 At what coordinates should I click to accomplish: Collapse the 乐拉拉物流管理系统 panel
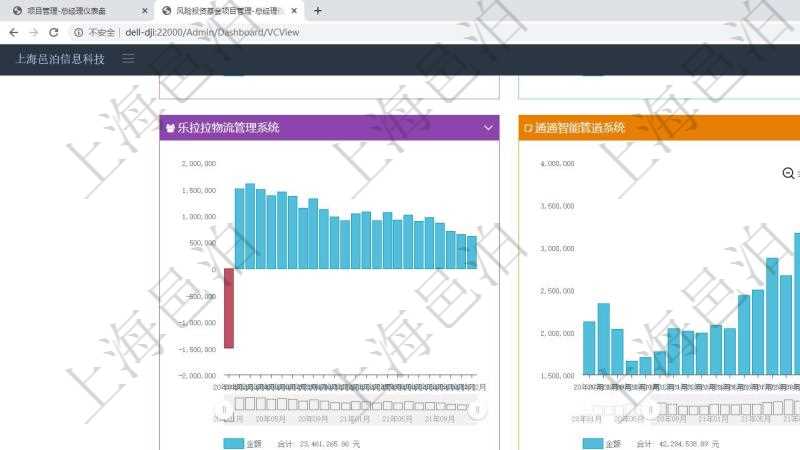point(488,128)
